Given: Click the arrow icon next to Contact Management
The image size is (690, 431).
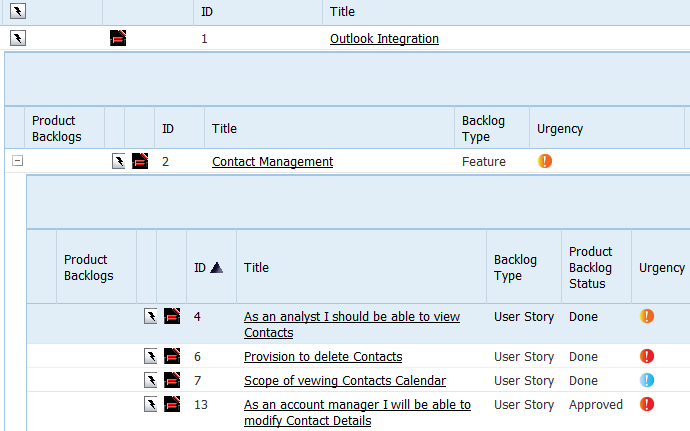Looking at the screenshot, I should pos(119,161).
